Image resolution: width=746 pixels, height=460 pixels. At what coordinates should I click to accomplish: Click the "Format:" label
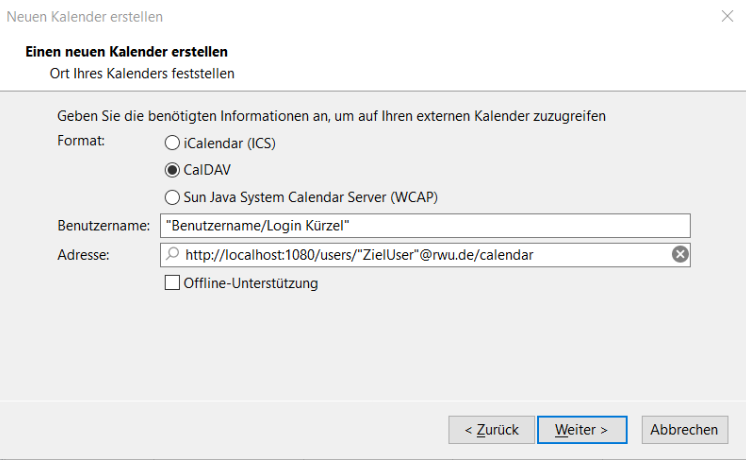pos(81,141)
